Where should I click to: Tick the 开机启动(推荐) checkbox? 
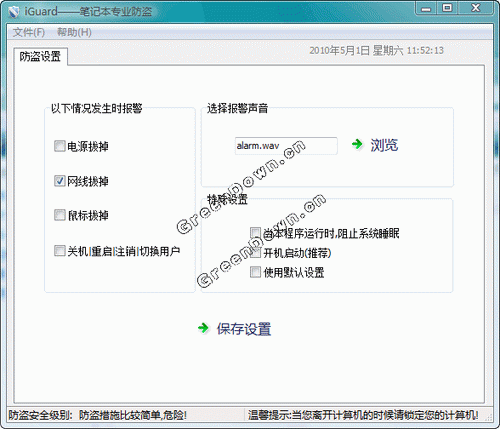255,253
